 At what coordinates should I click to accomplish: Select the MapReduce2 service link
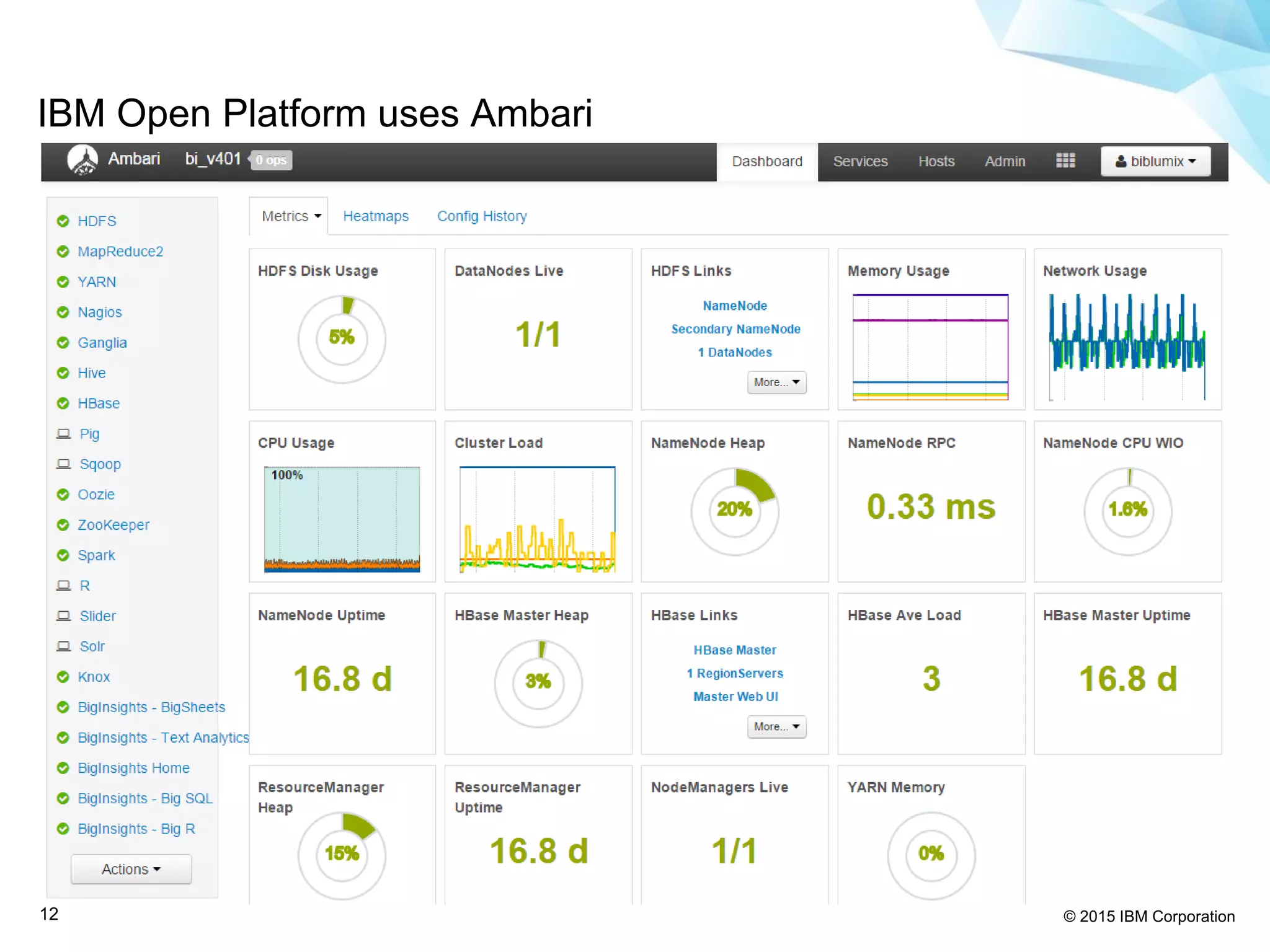[x=120, y=252]
